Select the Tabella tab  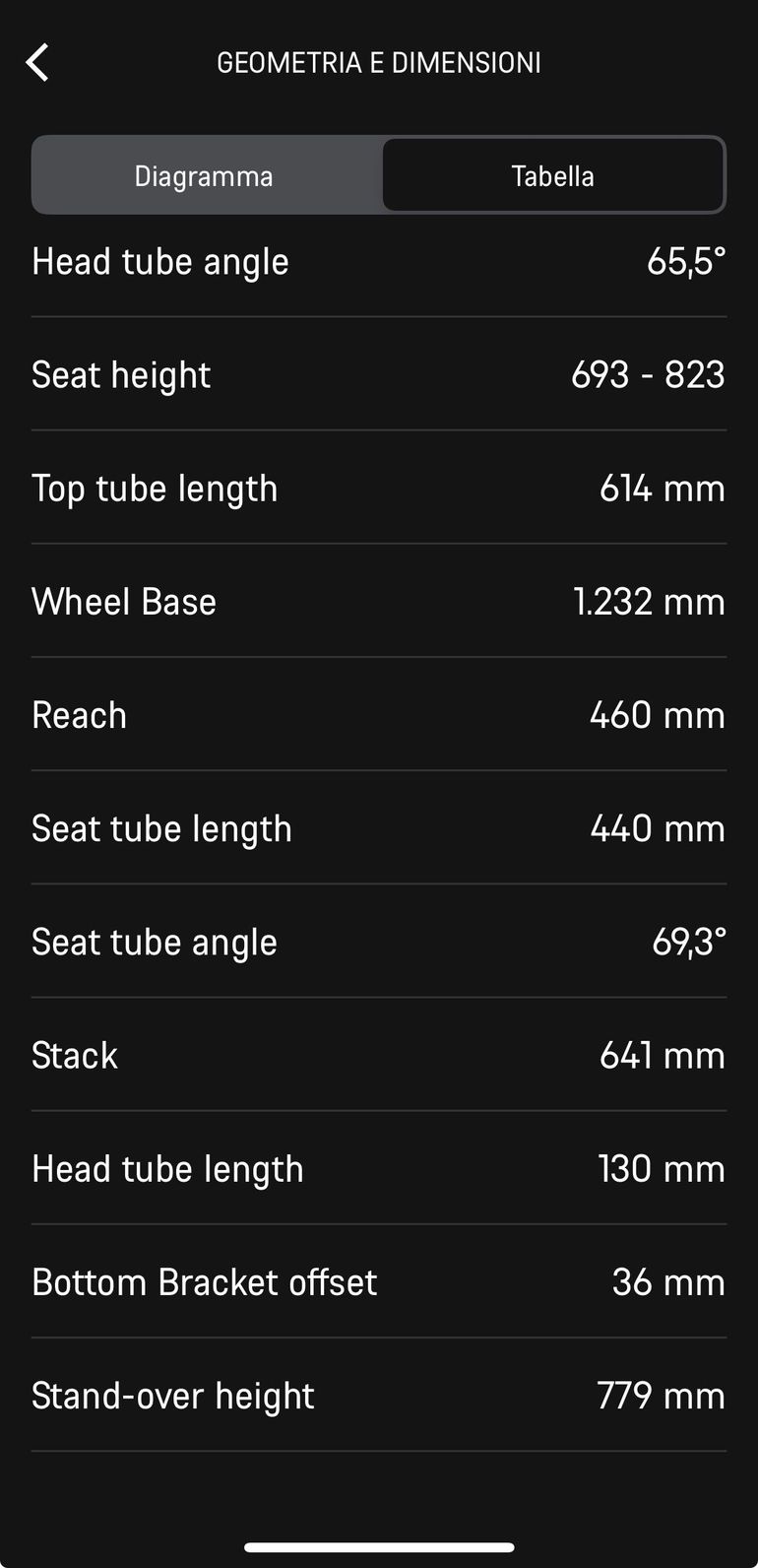coord(552,176)
